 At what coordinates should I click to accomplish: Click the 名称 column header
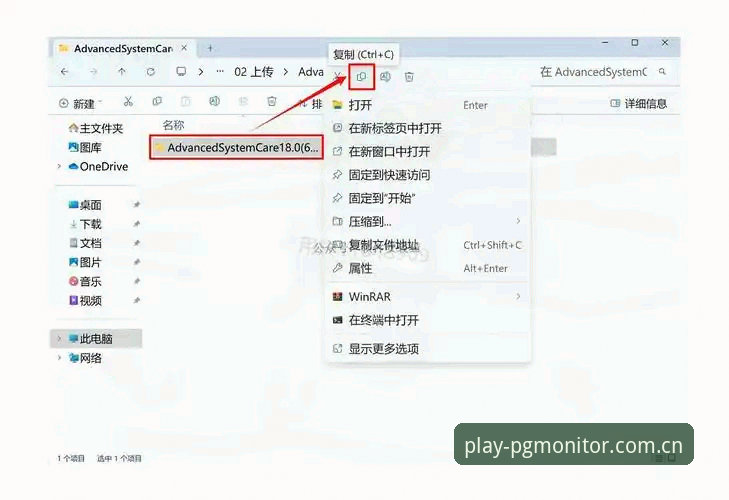173,125
